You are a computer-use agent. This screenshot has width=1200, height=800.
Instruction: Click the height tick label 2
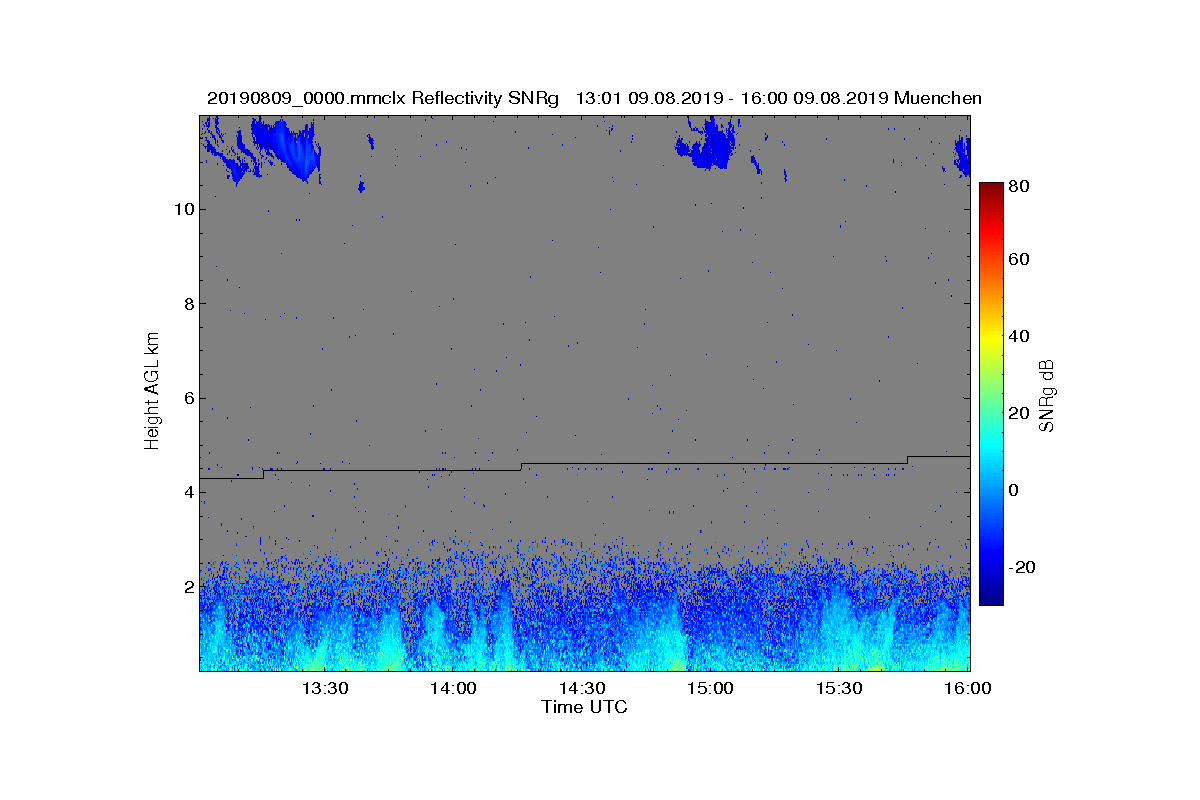(187, 587)
